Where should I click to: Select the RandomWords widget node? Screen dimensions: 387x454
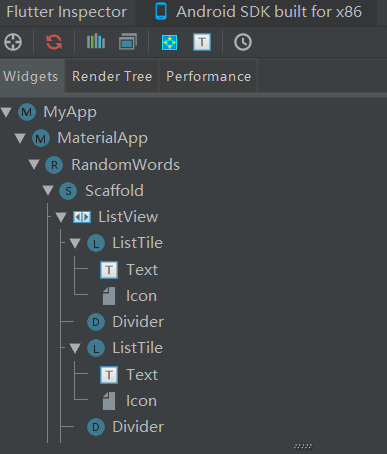coord(125,165)
